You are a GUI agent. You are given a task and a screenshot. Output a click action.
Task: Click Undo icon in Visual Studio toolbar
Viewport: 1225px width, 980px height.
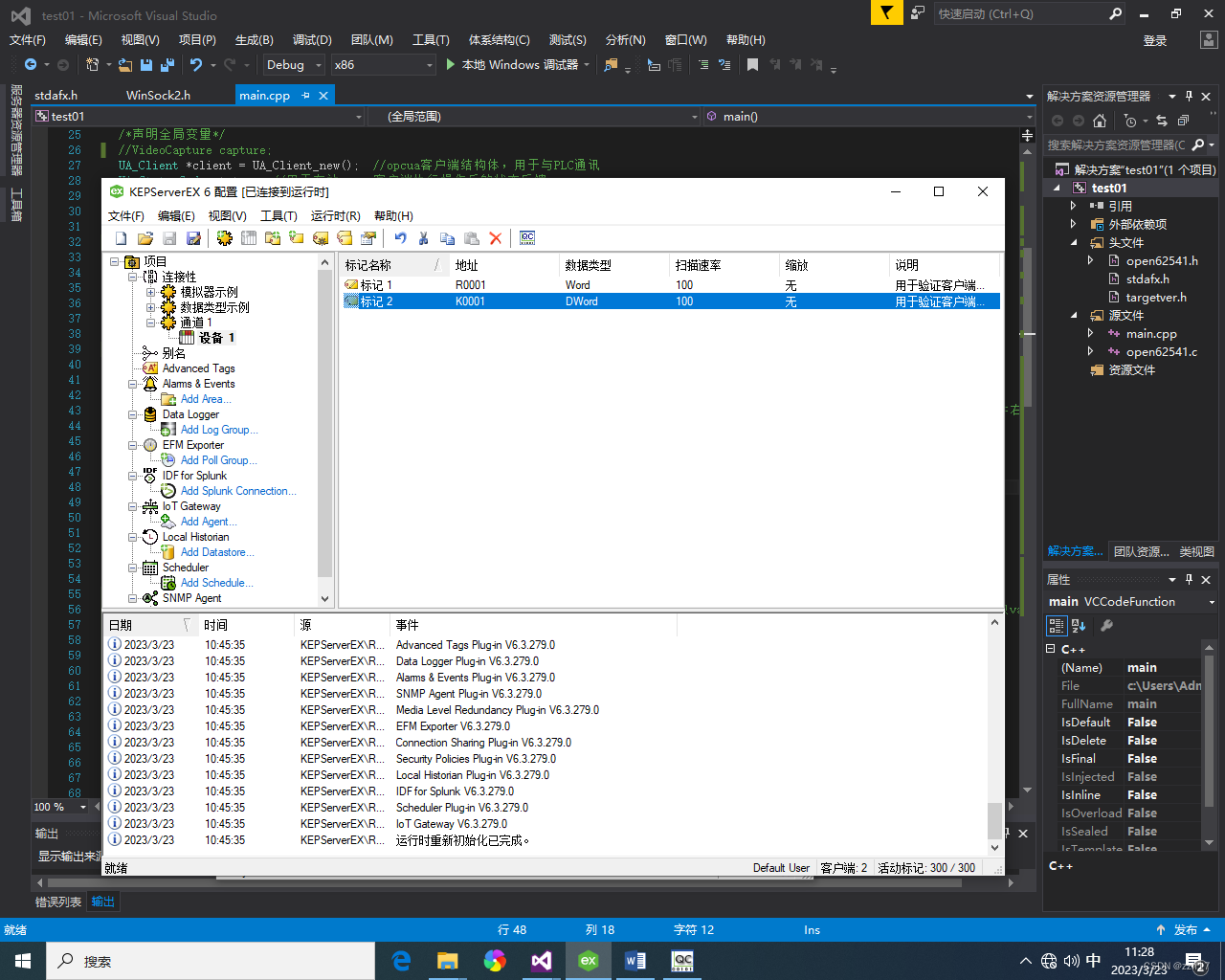pyautogui.click(x=196, y=64)
